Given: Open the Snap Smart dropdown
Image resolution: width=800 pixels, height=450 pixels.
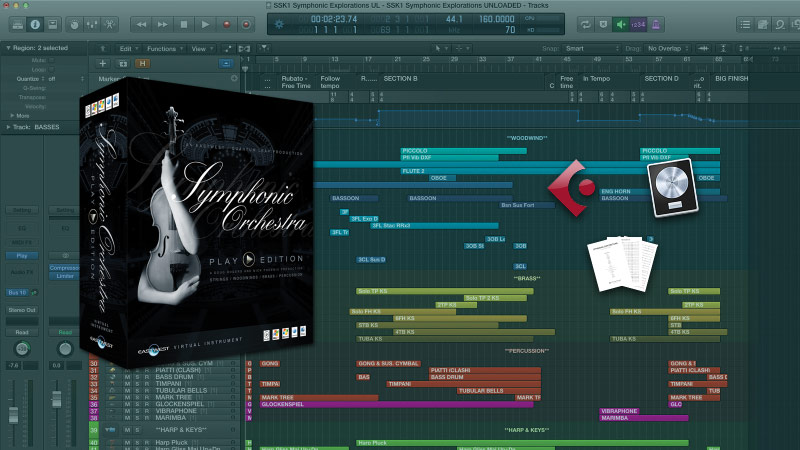Looking at the screenshot, I should (592, 48).
